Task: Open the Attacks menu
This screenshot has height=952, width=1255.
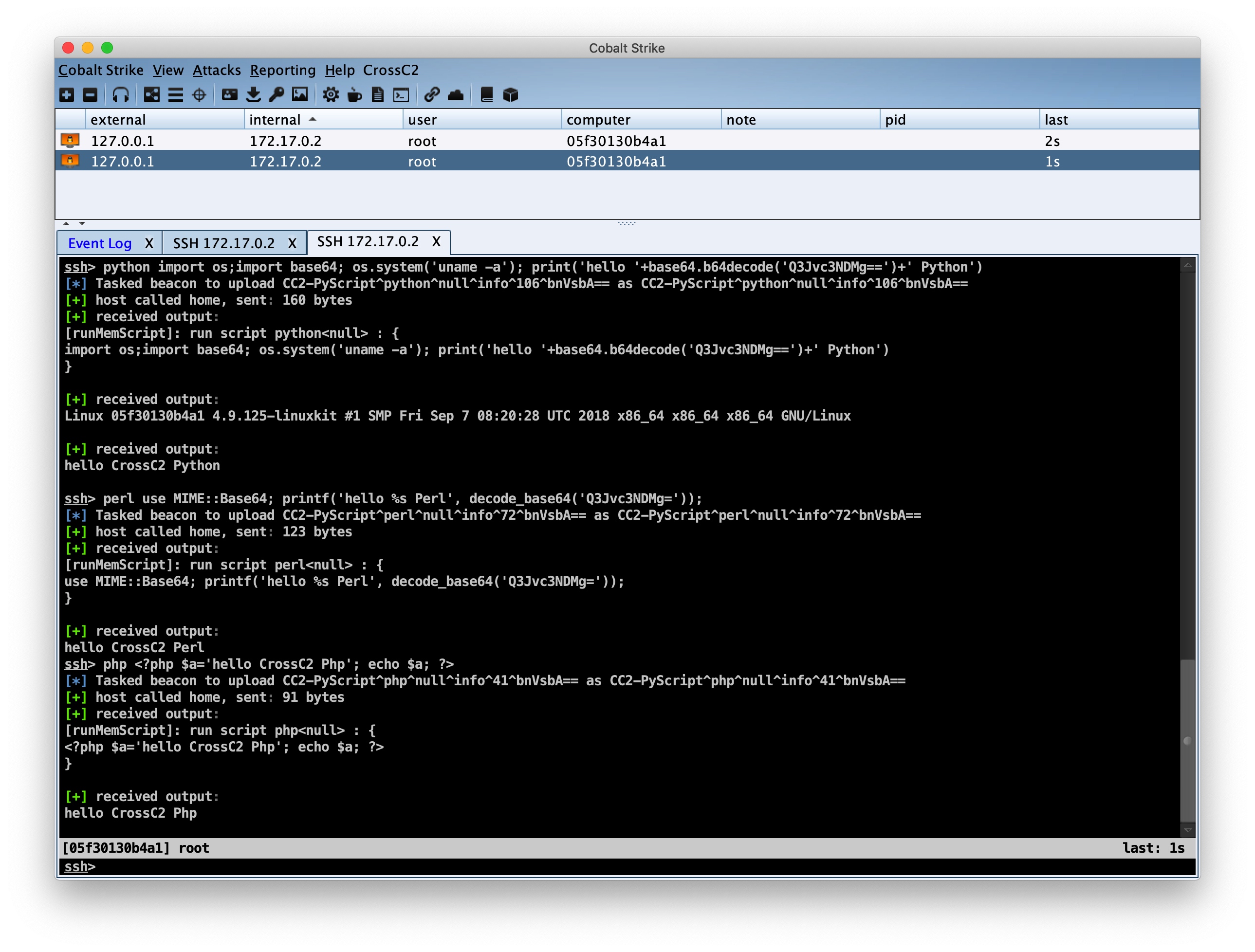Action: coord(217,71)
